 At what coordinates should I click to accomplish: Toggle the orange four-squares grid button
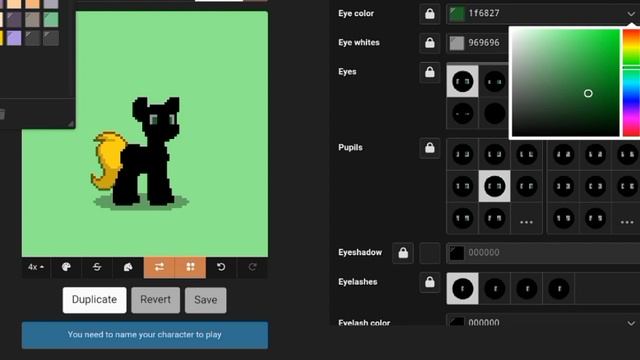click(190, 267)
